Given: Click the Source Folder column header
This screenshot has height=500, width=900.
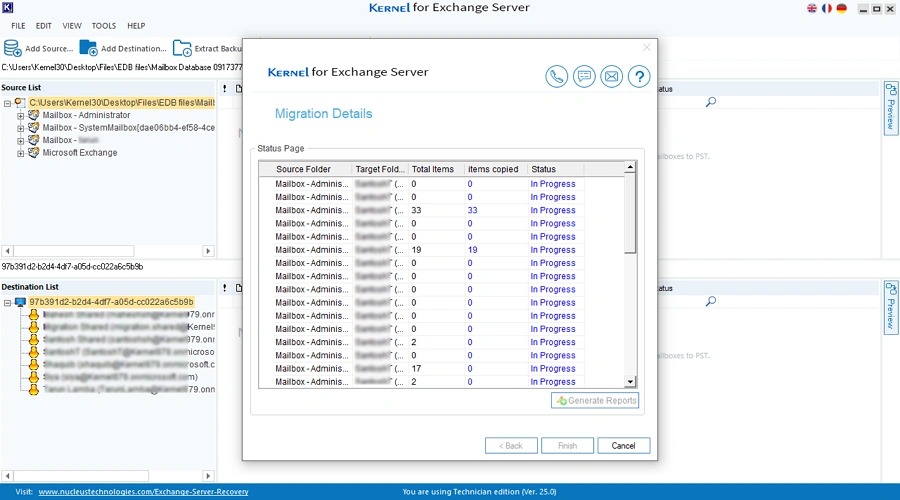Looking at the screenshot, I should tap(305, 169).
